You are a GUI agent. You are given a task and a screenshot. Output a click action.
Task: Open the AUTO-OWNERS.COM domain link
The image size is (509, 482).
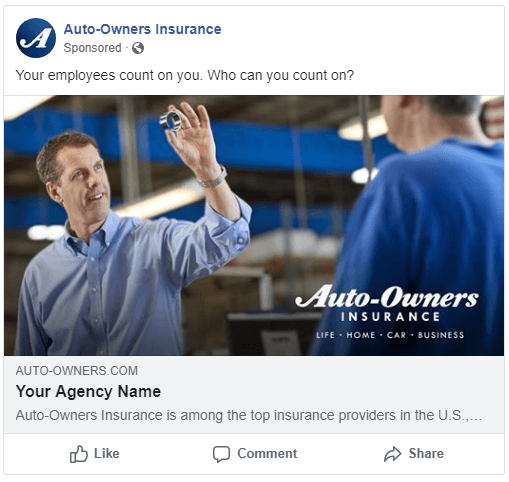[77, 371]
